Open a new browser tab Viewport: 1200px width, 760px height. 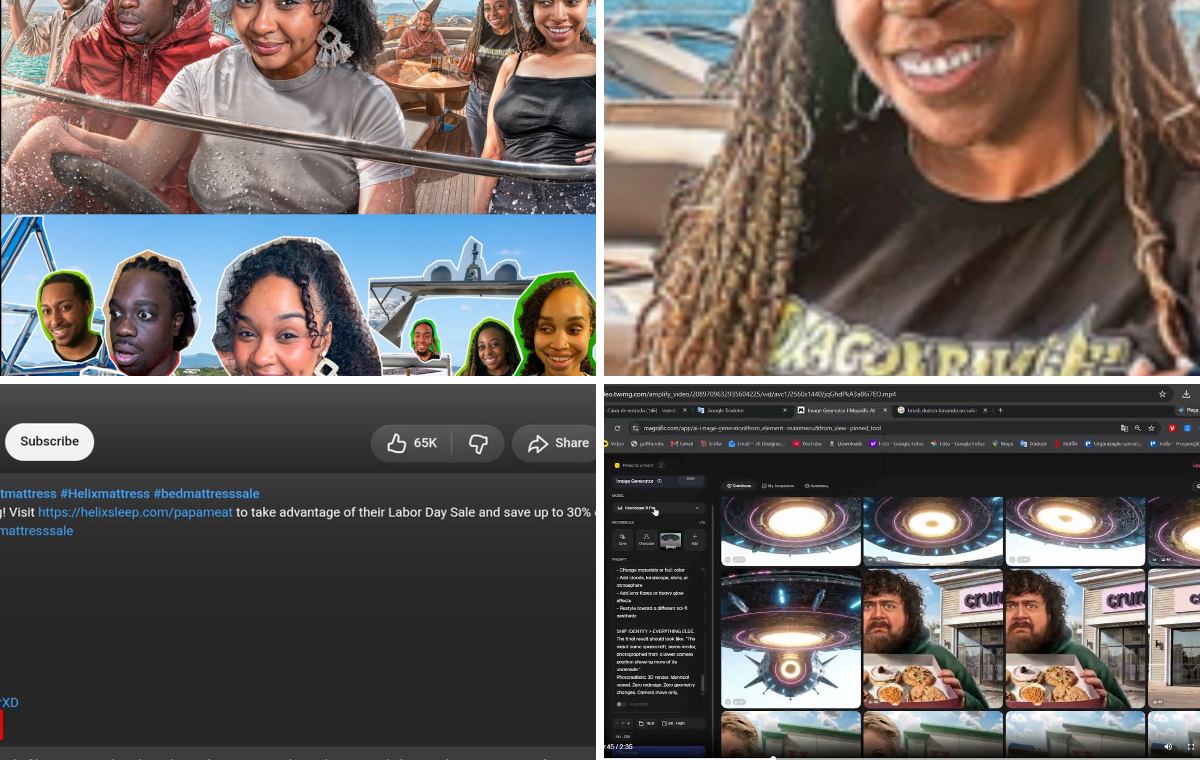(x=1000, y=410)
